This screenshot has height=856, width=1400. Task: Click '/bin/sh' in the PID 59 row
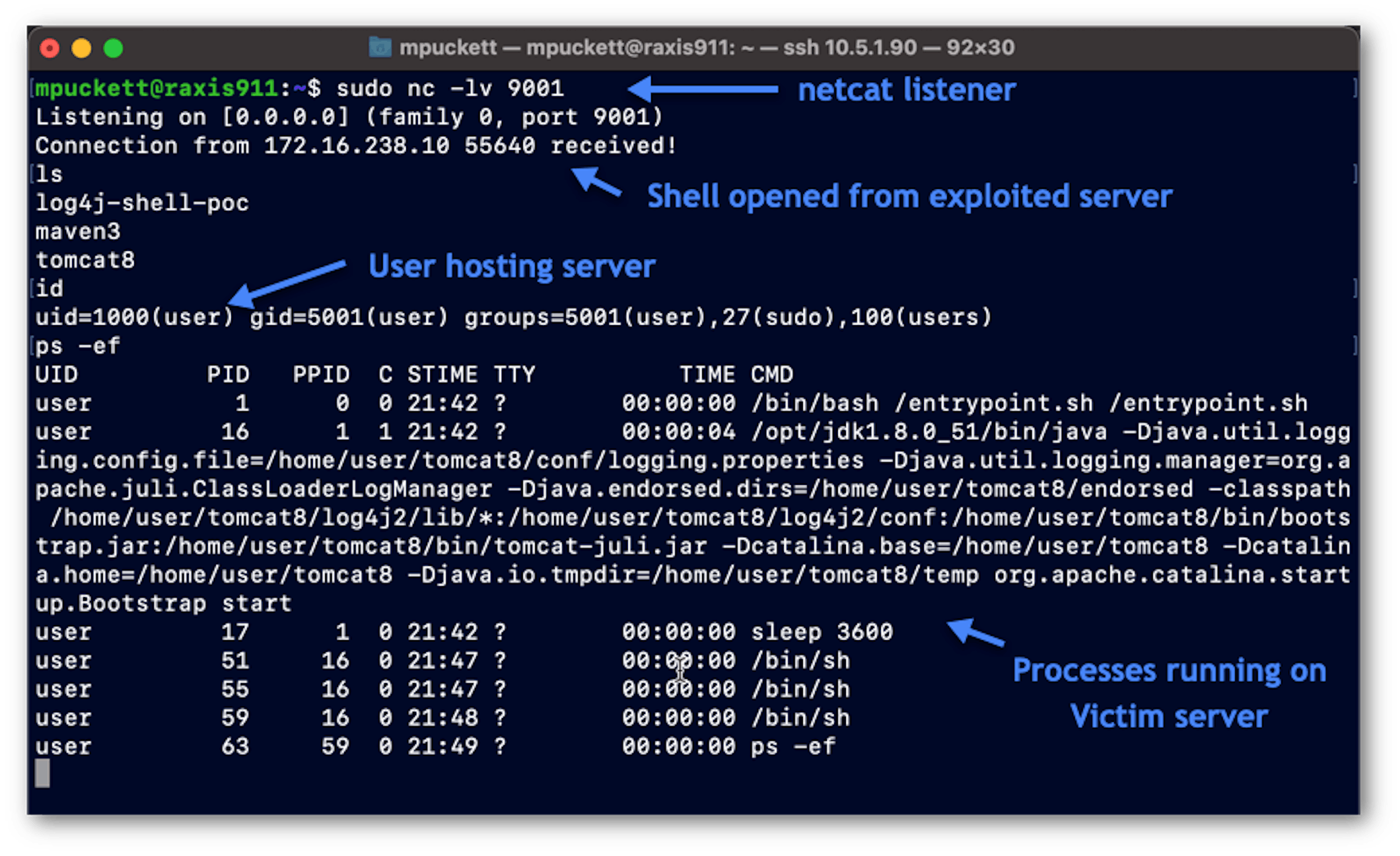pyautogui.click(x=801, y=717)
